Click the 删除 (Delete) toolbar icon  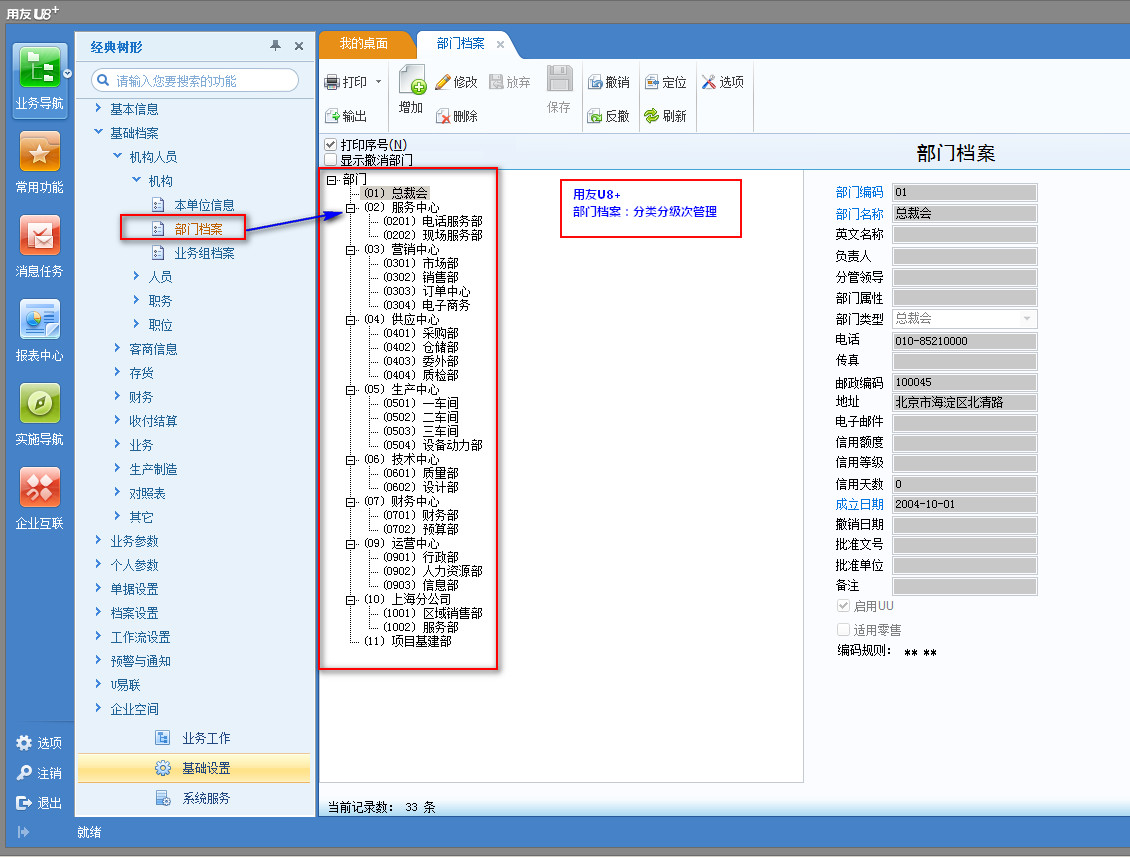[443, 116]
